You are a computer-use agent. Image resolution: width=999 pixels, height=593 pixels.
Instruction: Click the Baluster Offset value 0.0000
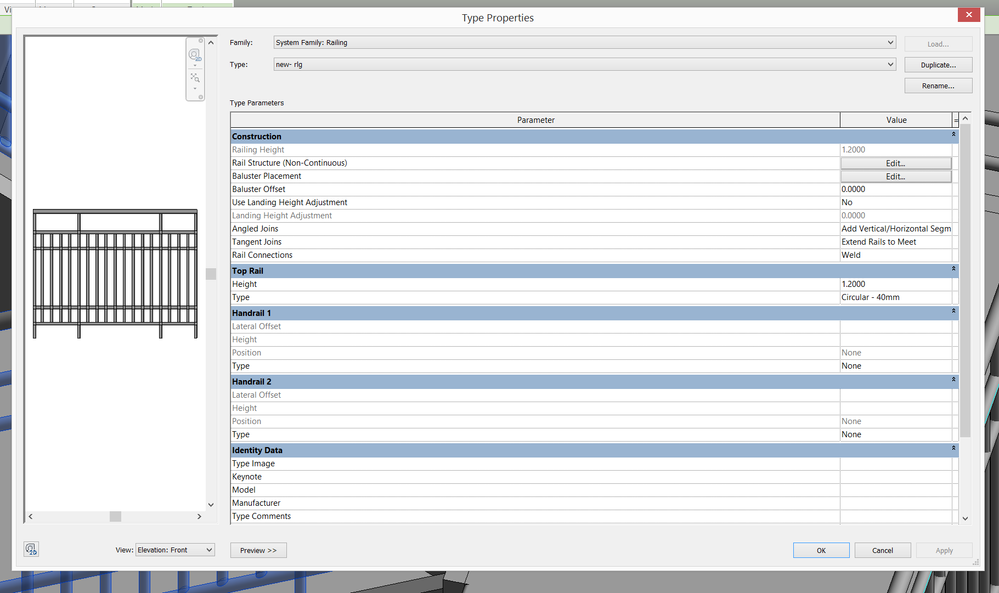coord(896,189)
